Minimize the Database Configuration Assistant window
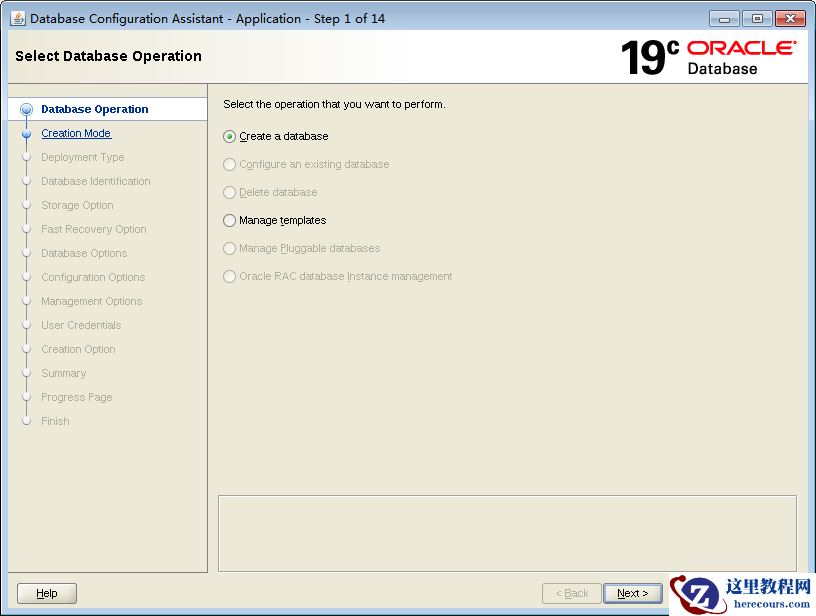The height and width of the screenshot is (616, 816). pyautogui.click(x=724, y=19)
